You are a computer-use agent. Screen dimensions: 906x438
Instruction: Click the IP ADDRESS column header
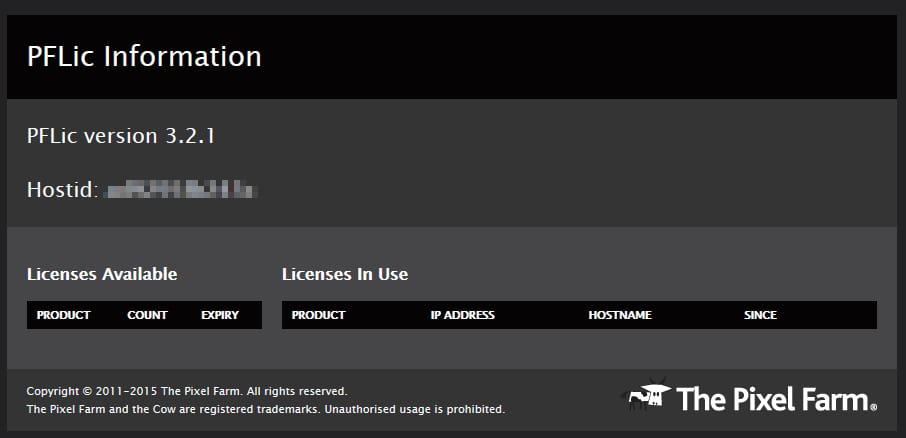462,315
